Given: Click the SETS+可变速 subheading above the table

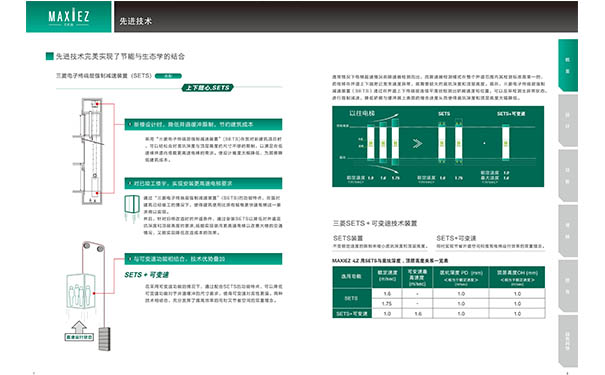Looking at the screenshot, I should click(x=456, y=238).
